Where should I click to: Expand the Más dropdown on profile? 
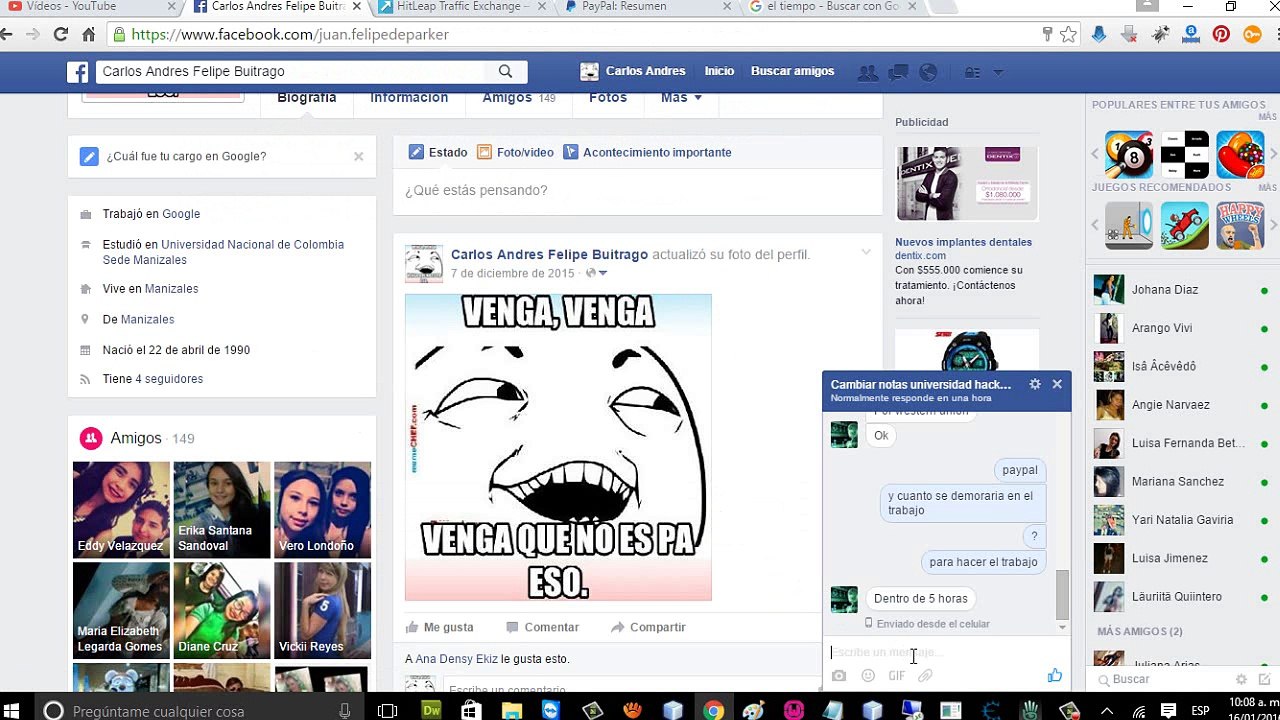pos(681,98)
